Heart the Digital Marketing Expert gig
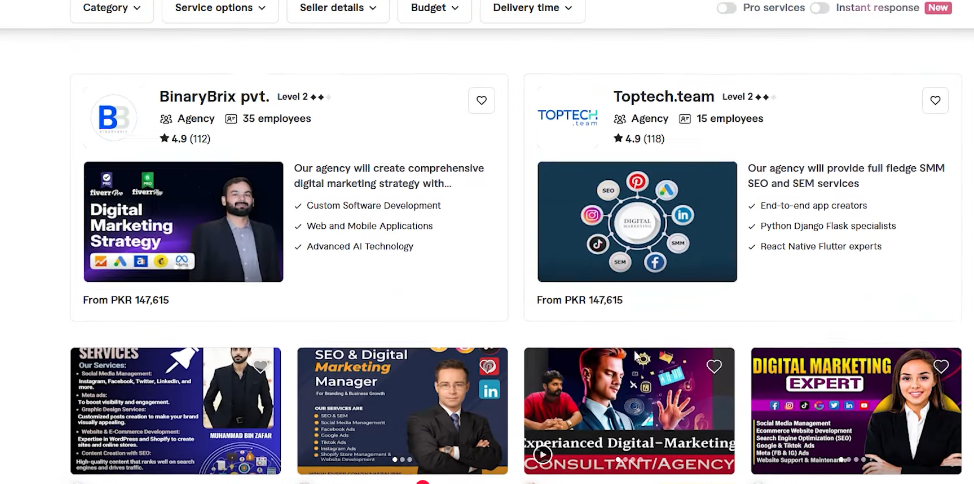Screen dimensions: 974x484 [x=941, y=367]
